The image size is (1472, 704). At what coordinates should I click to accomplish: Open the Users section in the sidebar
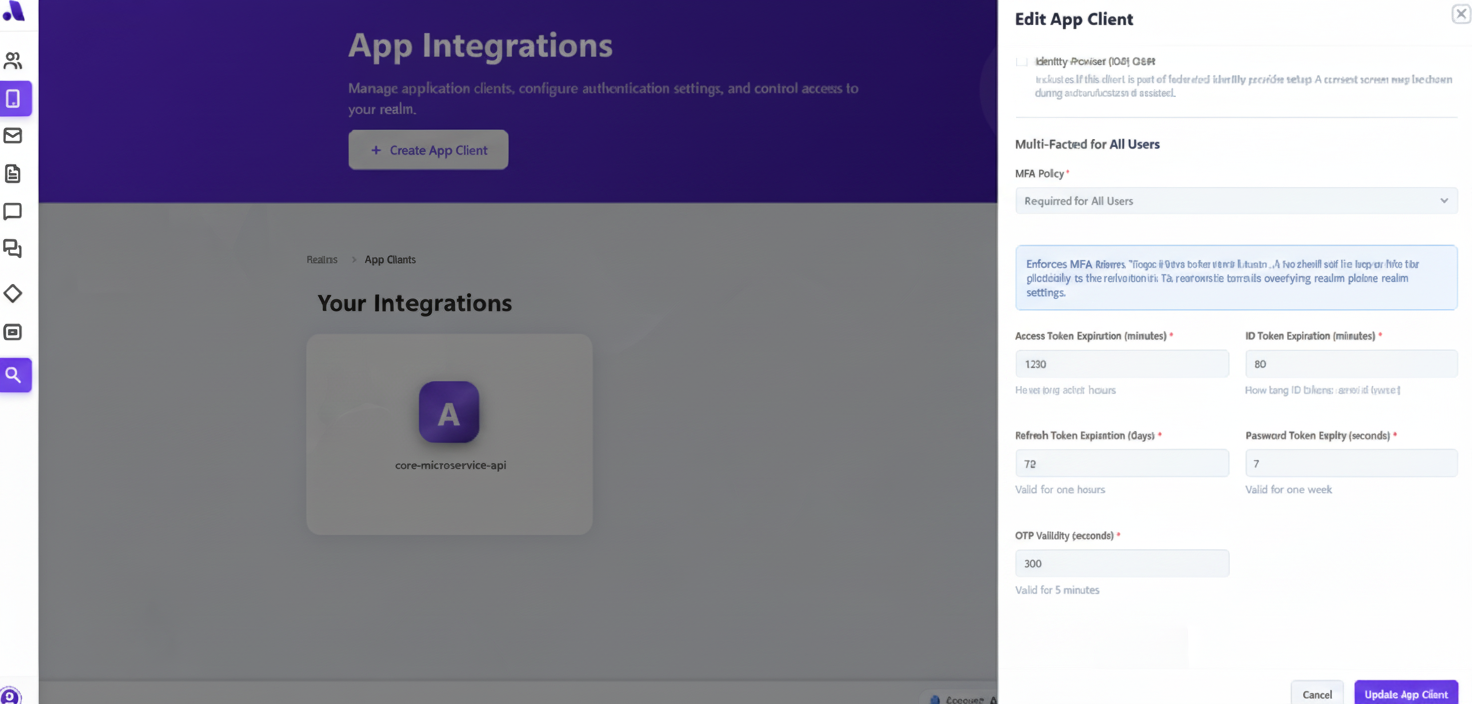coord(14,60)
